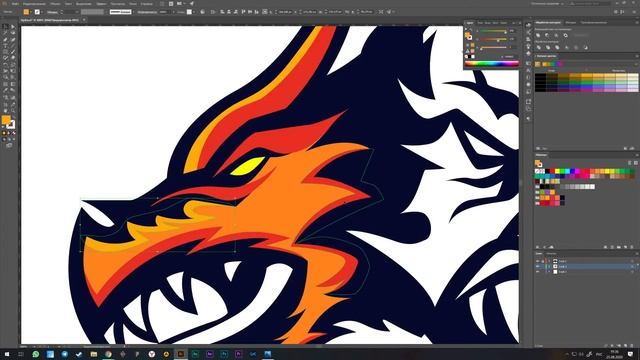Click the Stroke box in toolbar

(x=11, y=124)
